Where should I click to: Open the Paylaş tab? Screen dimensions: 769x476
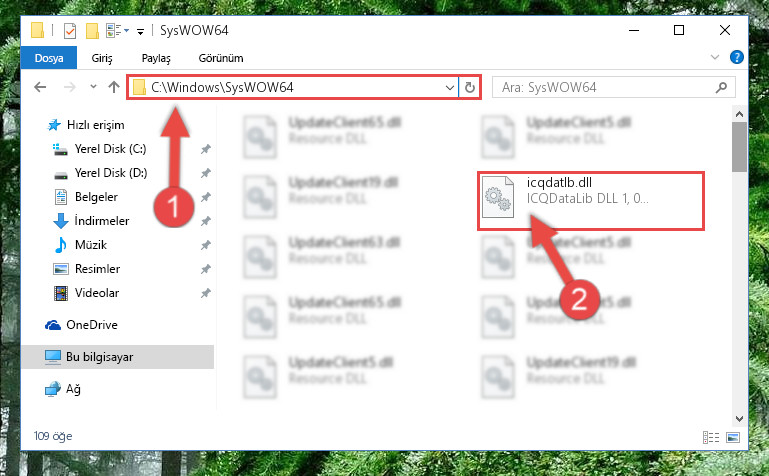pos(156,58)
